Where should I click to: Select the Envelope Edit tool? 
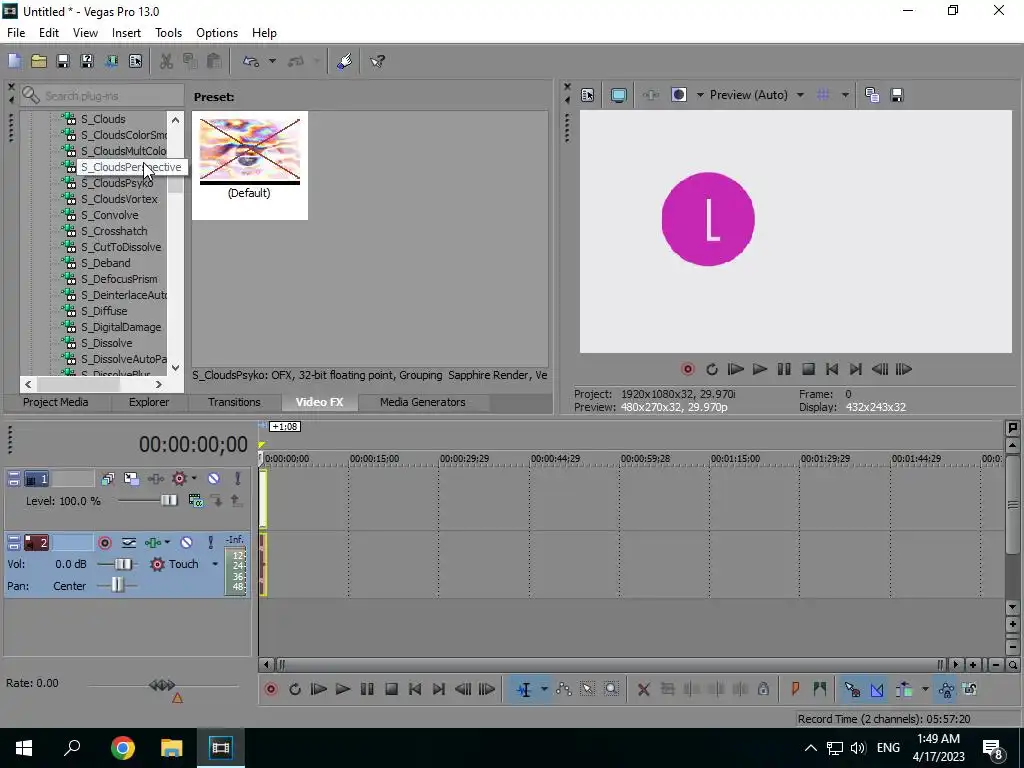coord(564,689)
